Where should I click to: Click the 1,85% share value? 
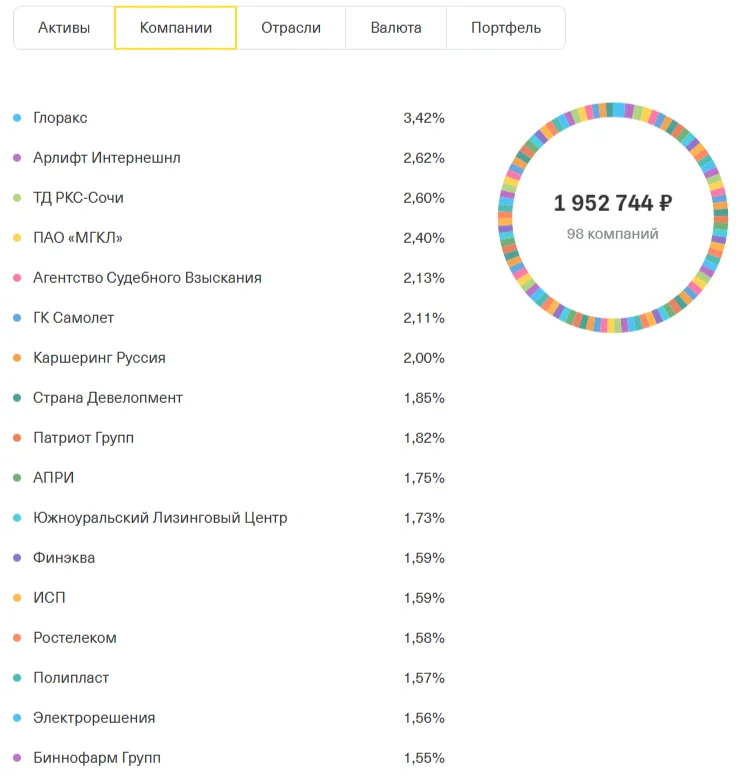click(x=424, y=397)
